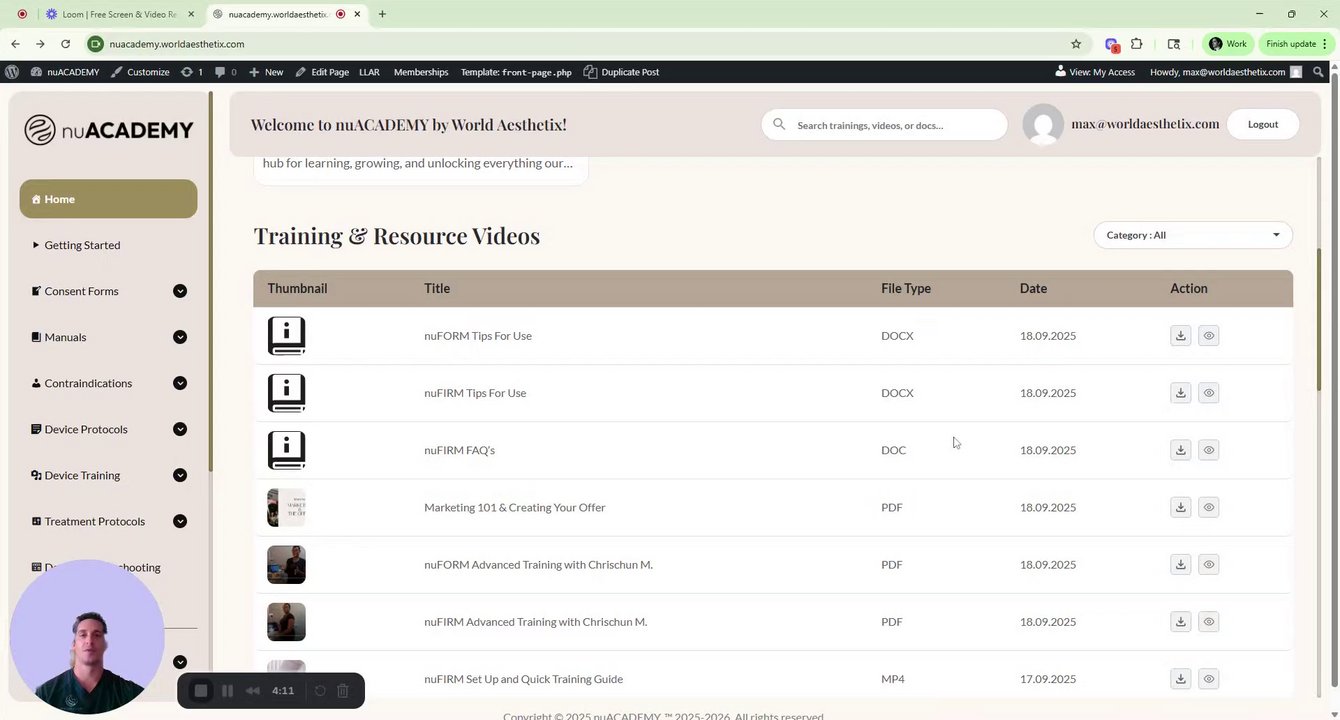The width and height of the screenshot is (1340, 720).
Task: Expand the Device Protocols submenu arrow
Action: click(180, 429)
